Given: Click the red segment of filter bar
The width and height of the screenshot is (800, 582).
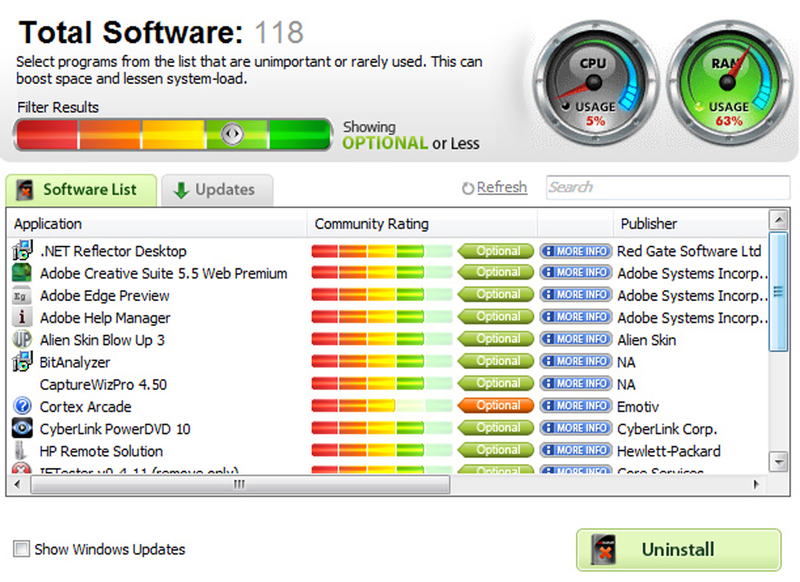Looking at the screenshot, I should 47,134.
